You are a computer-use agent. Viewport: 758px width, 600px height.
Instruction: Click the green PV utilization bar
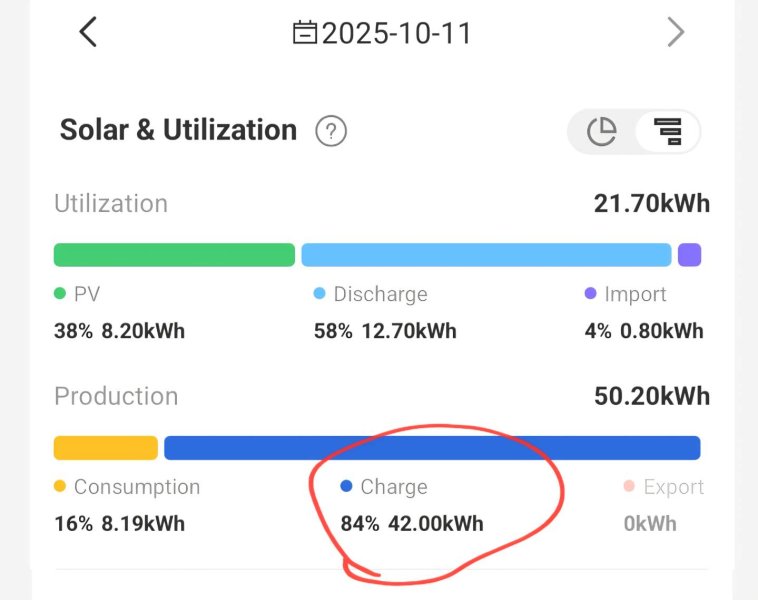click(174, 255)
